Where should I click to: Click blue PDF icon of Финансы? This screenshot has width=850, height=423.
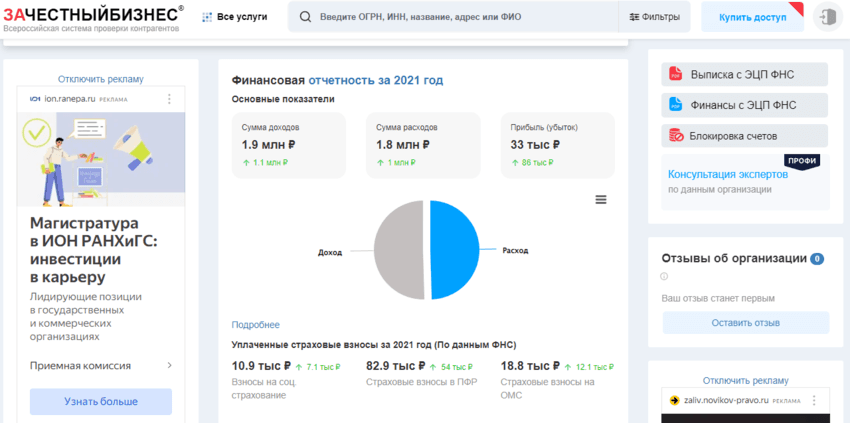(675, 105)
